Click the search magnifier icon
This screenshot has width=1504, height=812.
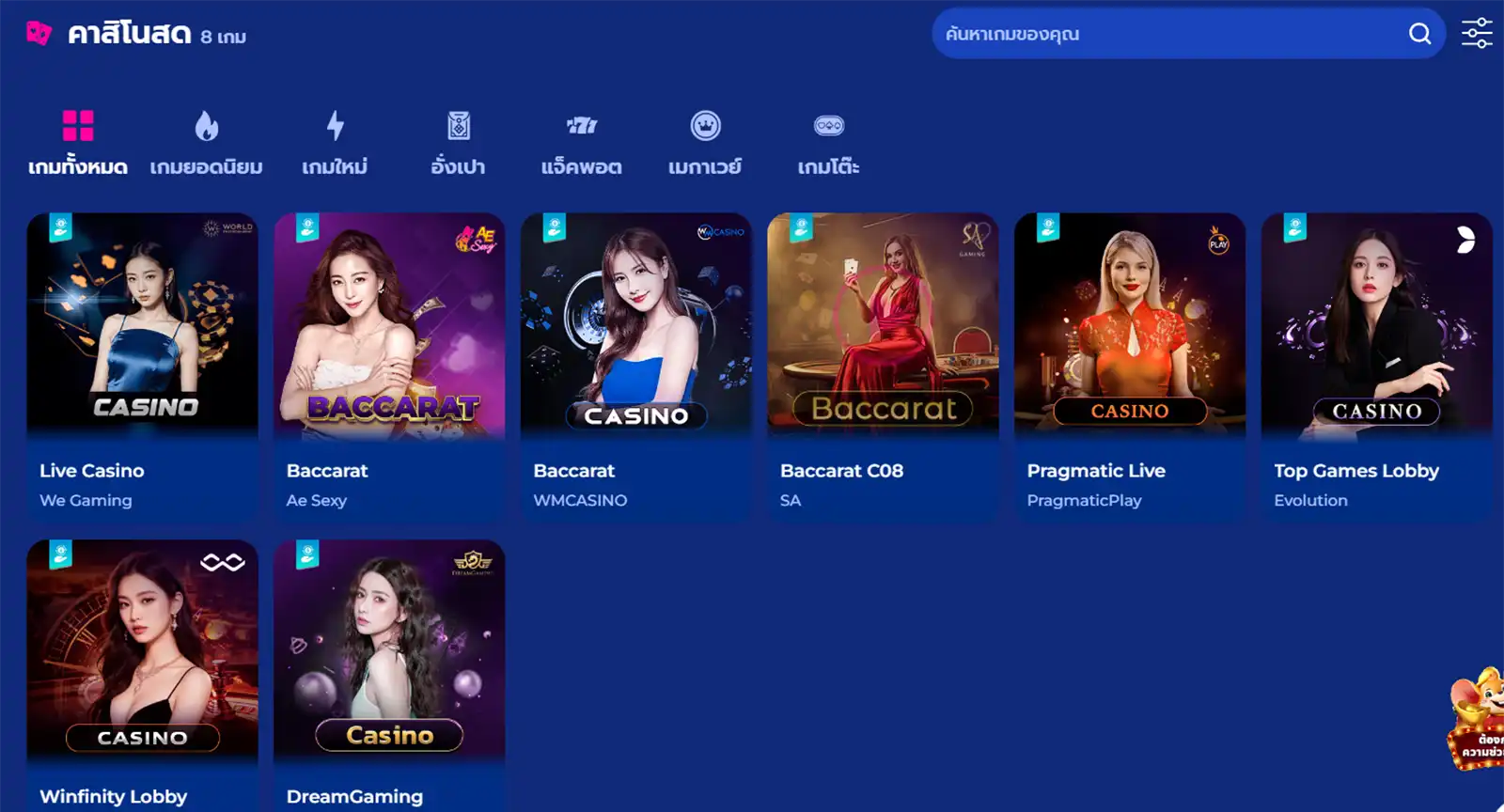pyautogui.click(x=1419, y=34)
